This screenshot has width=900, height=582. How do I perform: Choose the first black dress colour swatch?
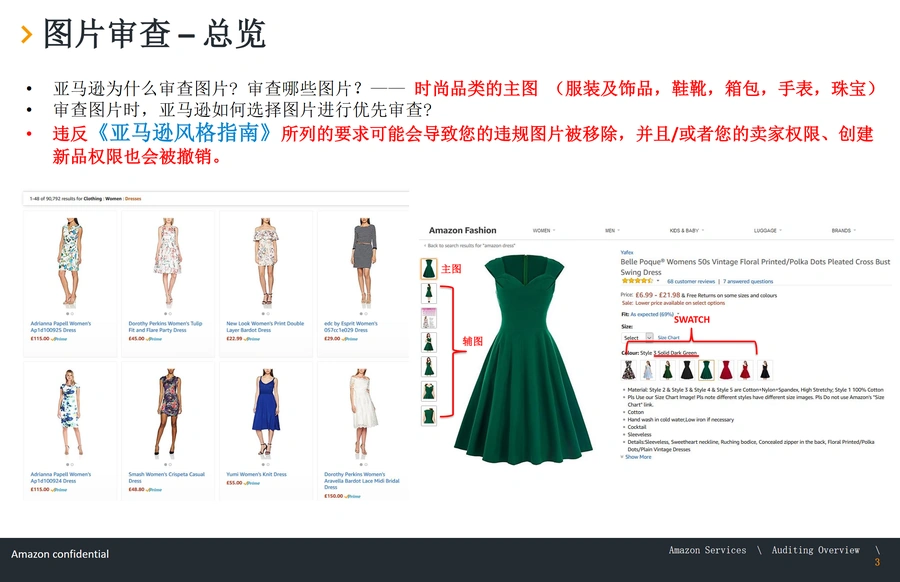tap(687, 370)
